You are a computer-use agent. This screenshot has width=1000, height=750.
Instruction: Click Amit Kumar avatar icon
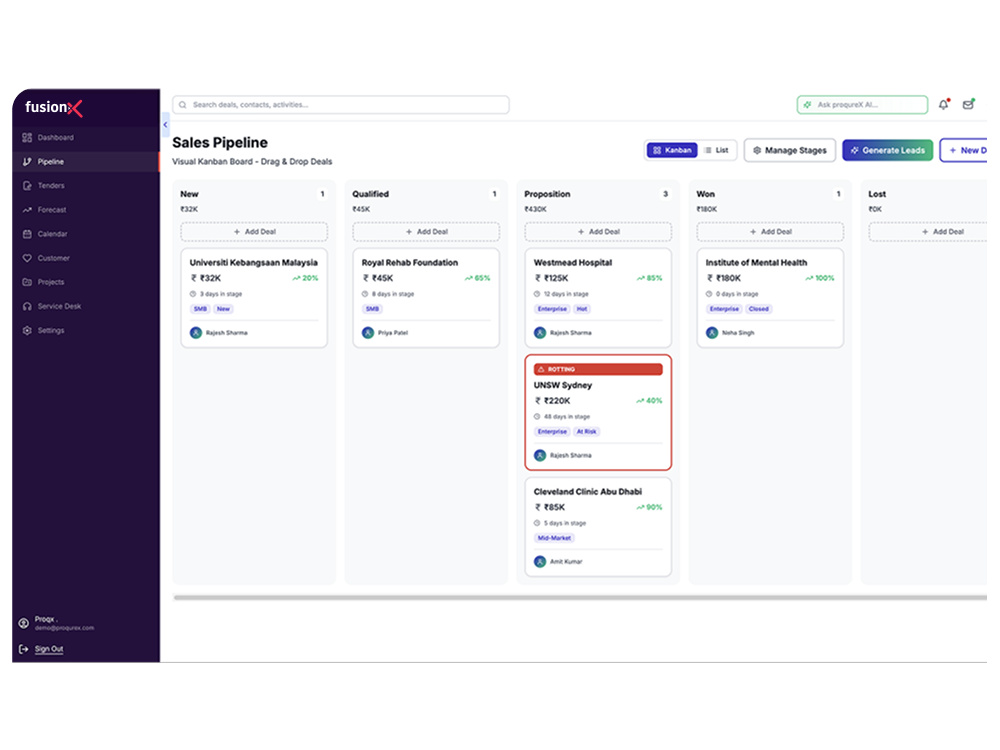pos(540,562)
